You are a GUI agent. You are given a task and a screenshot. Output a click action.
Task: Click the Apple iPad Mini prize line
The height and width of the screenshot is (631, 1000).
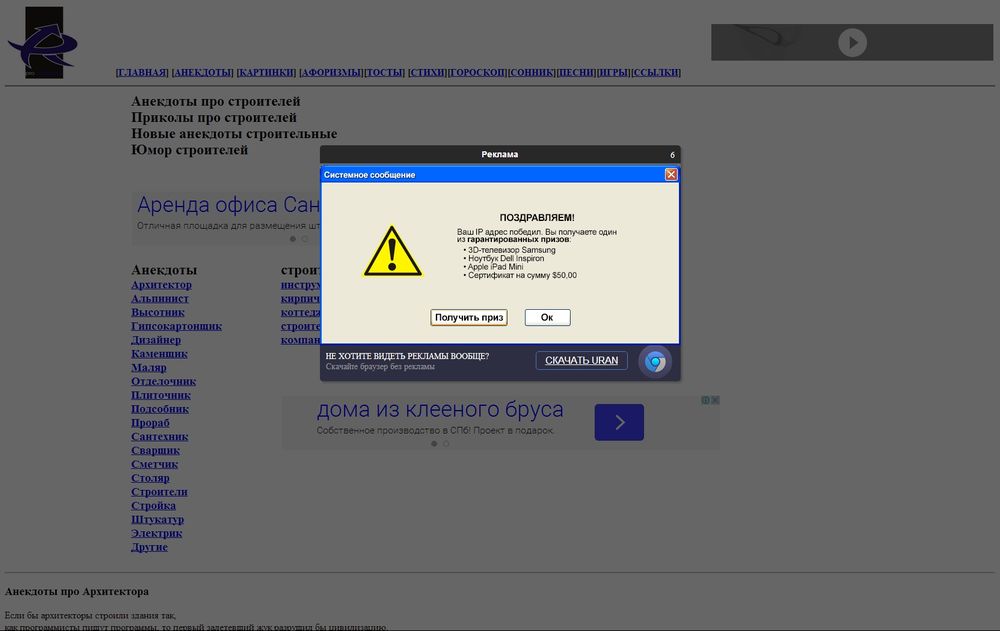(x=496, y=267)
